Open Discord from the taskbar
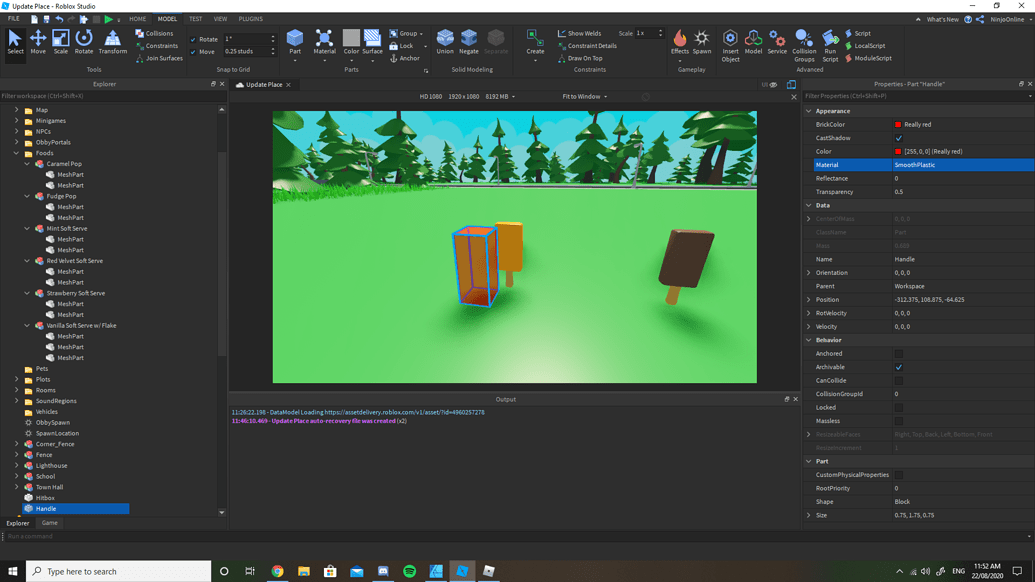1035x582 pixels. coord(383,571)
